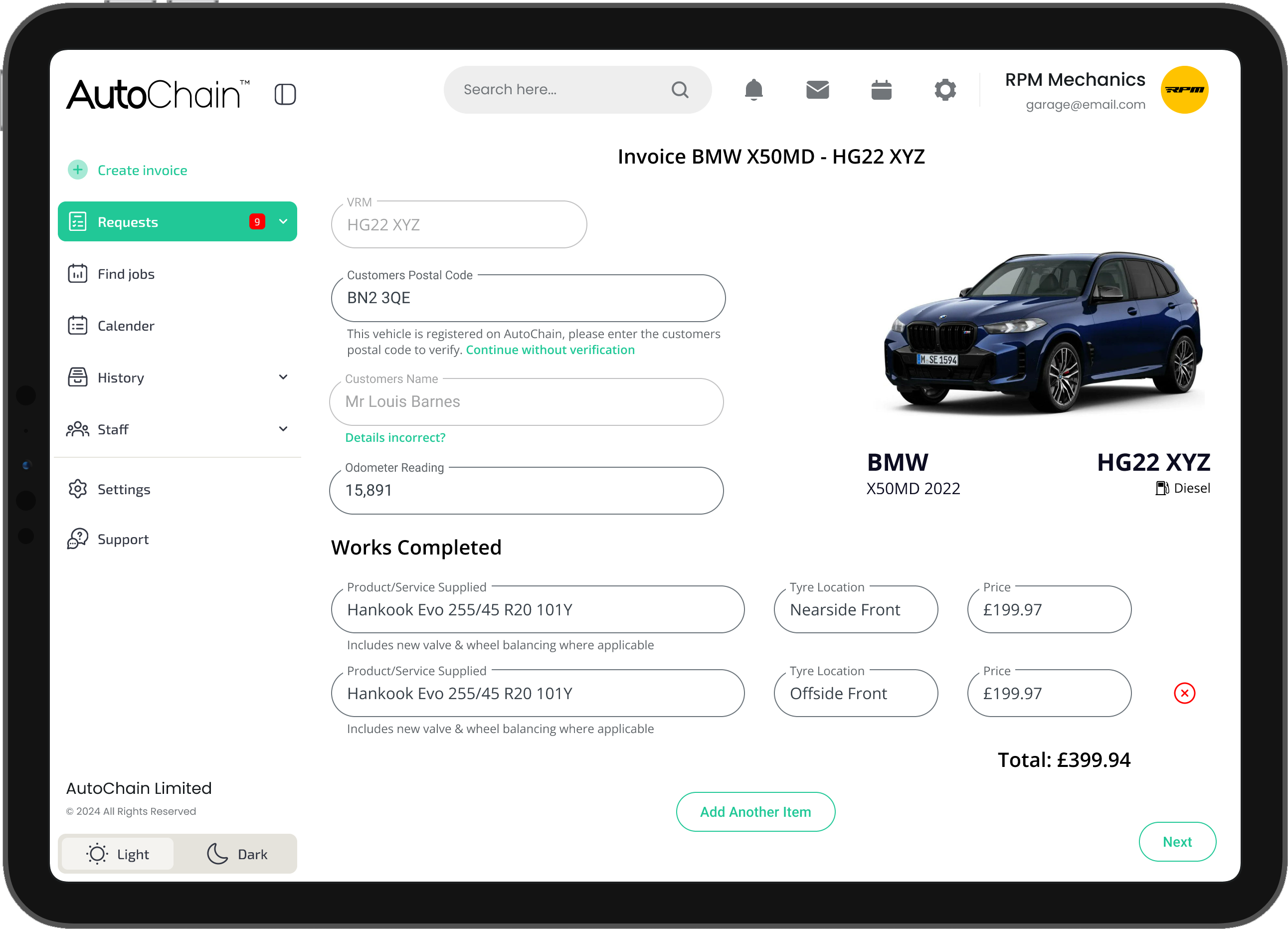Switch to Dark mode
1288x929 pixels.
236,854
